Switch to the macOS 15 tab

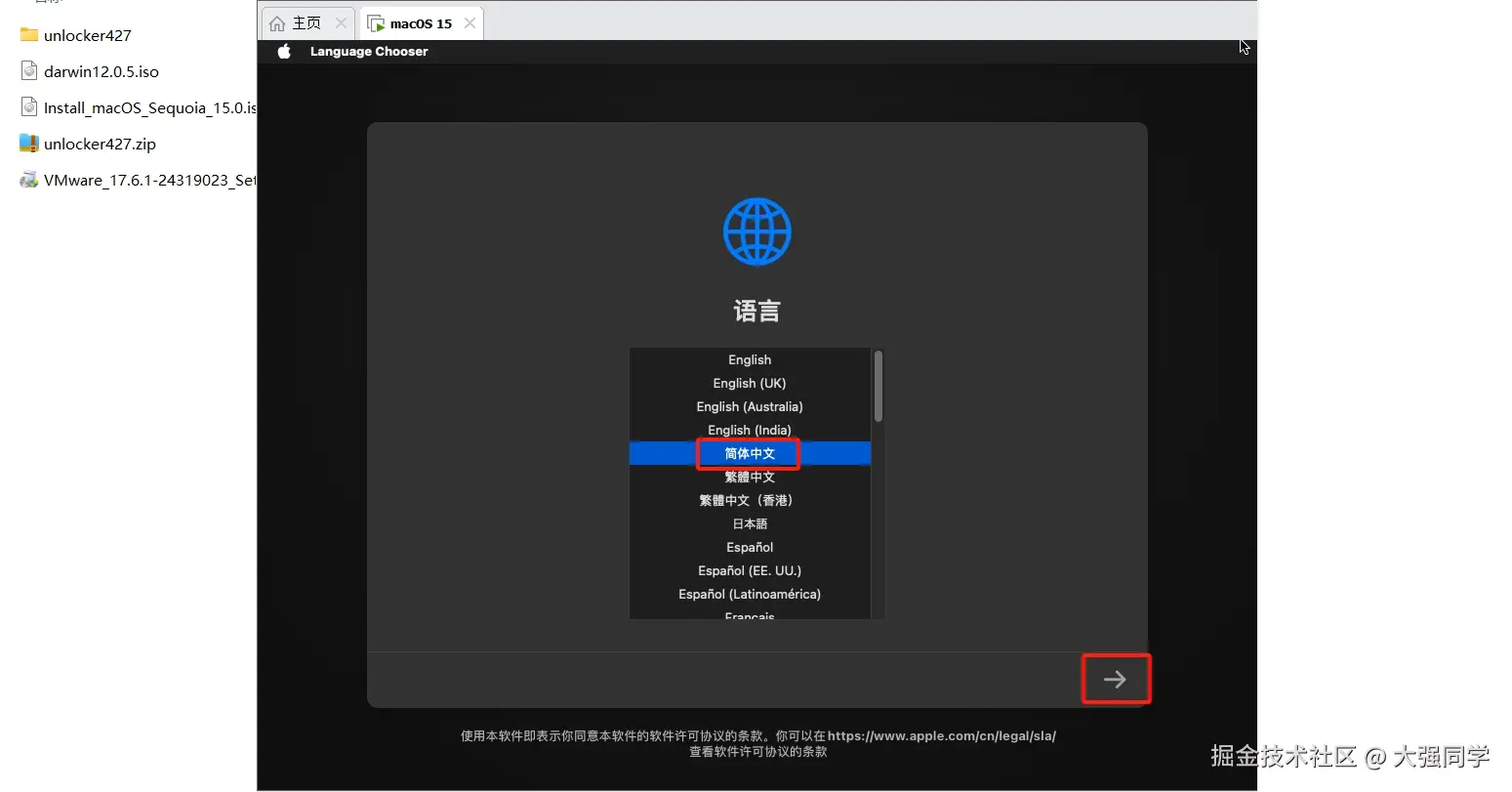click(x=422, y=23)
